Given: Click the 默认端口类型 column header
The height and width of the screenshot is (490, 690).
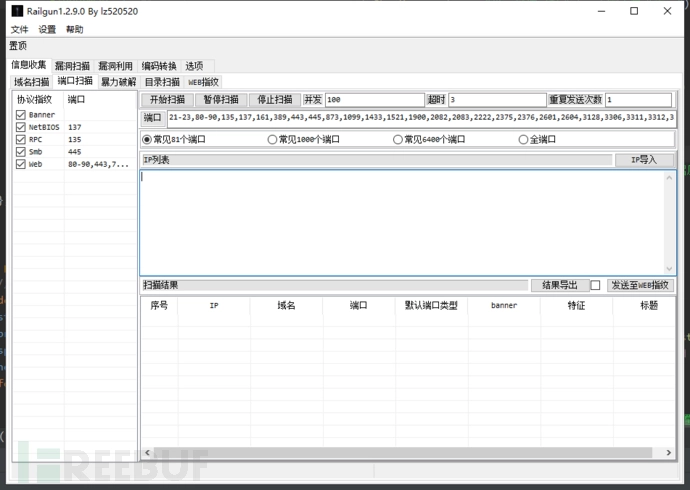Looking at the screenshot, I should (x=431, y=305).
